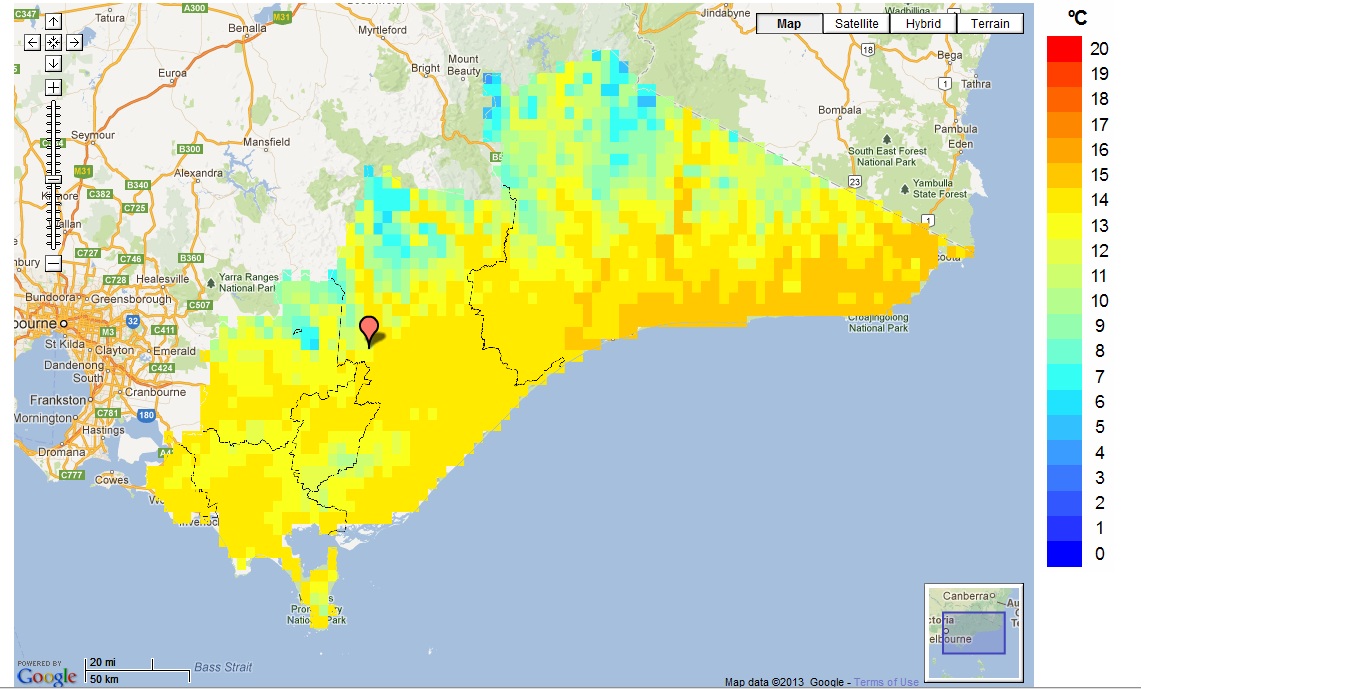Select the Terrain map type
This screenshot has height=689, width=1360.
[990, 24]
